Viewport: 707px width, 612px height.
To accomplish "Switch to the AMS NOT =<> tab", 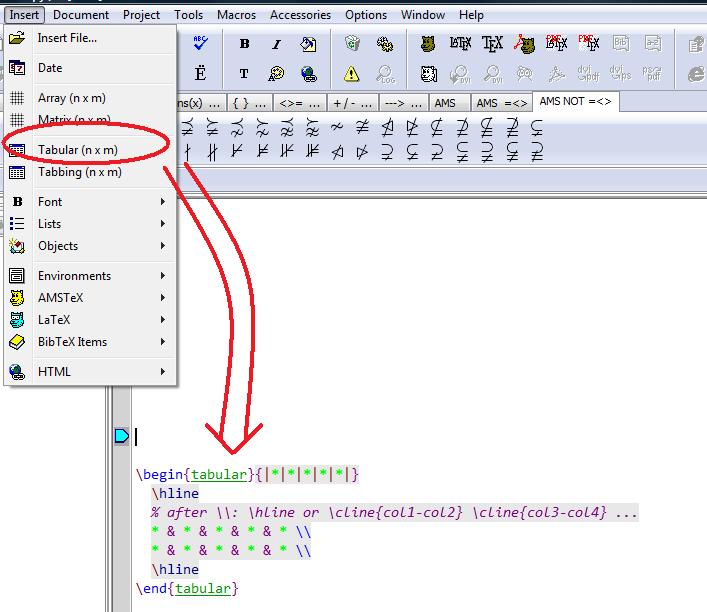I will [x=574, y=102].
